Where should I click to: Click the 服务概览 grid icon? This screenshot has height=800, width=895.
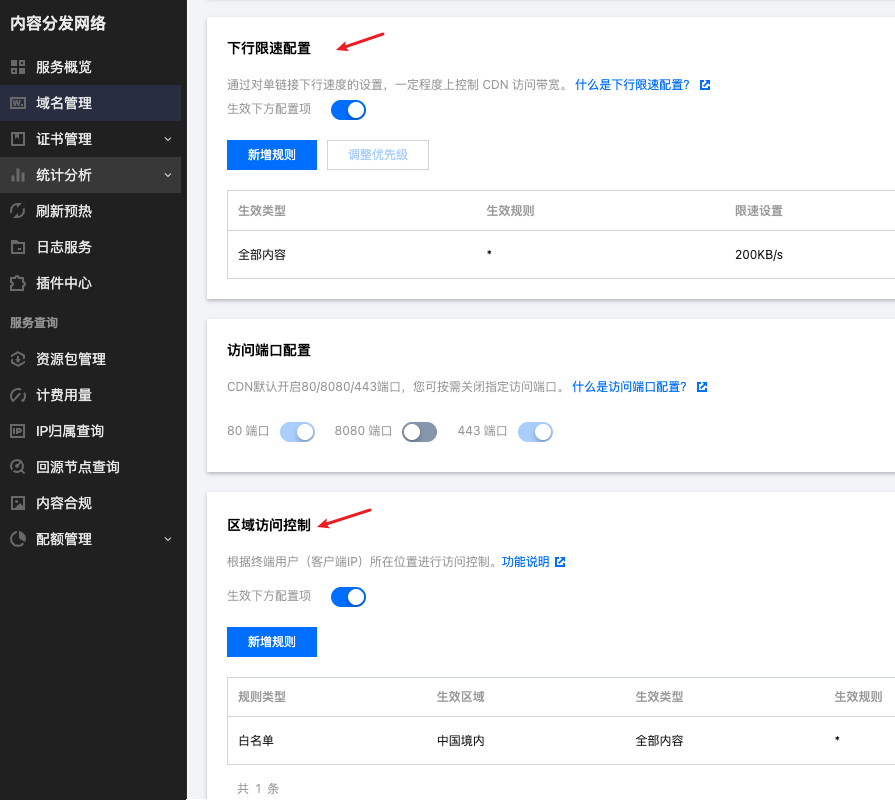point(18,67)
